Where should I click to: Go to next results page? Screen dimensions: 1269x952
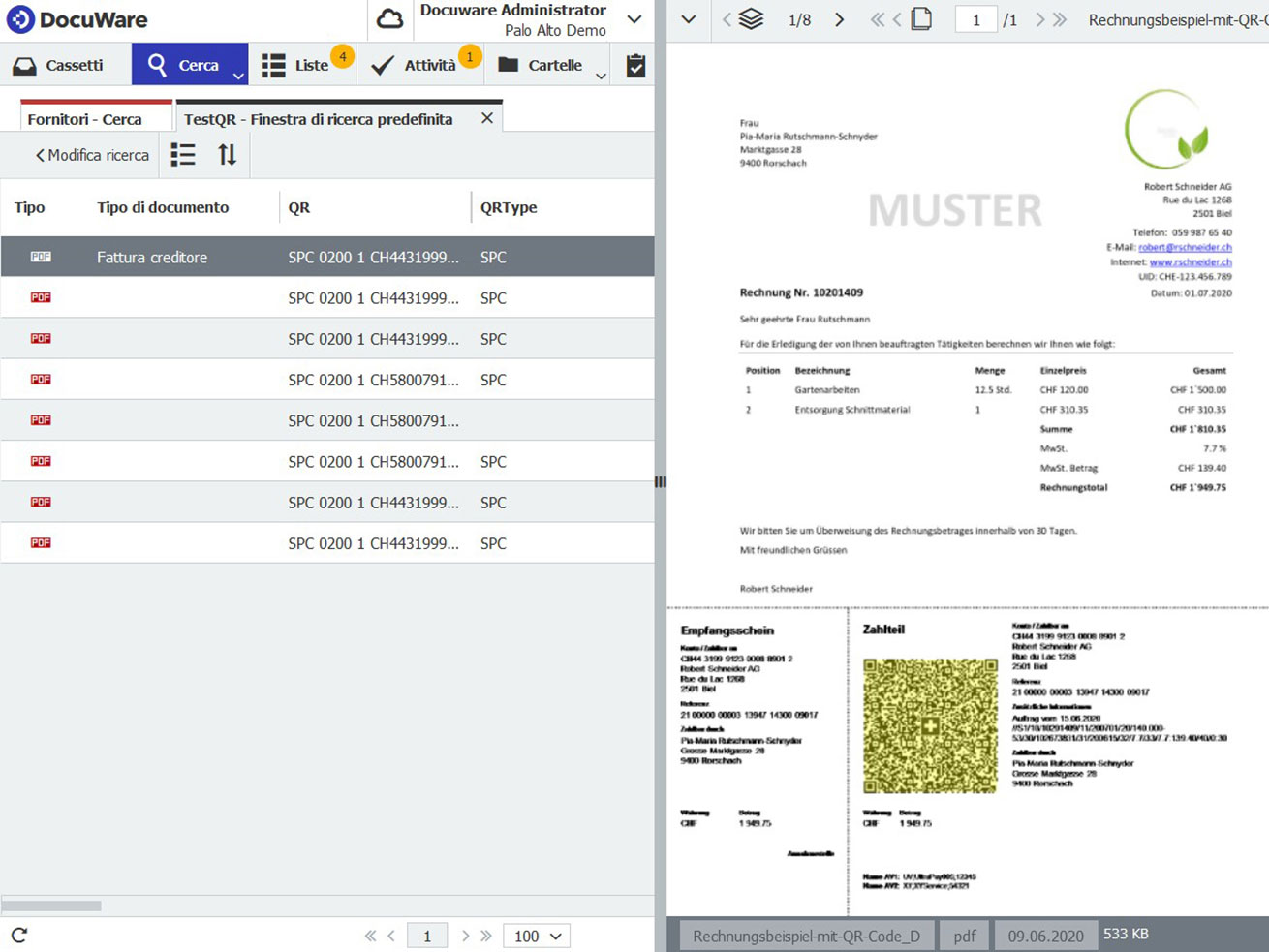click(x=465, y=936)
